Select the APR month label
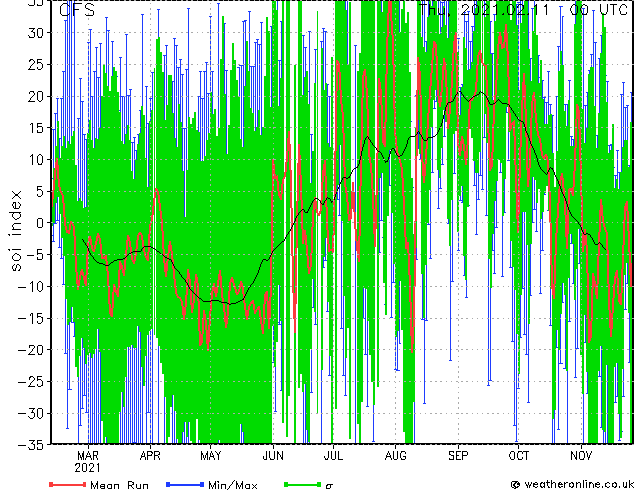The width and height of the screenshot is (634, 490). 150,456
